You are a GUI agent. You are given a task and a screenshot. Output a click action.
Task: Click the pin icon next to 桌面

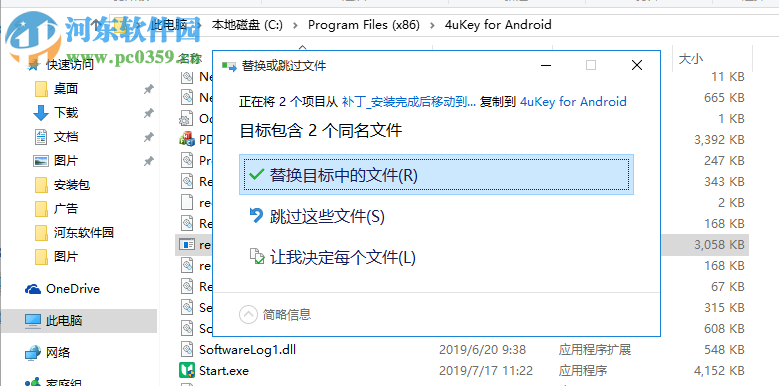pyautogui.click(x=148, y=89)
